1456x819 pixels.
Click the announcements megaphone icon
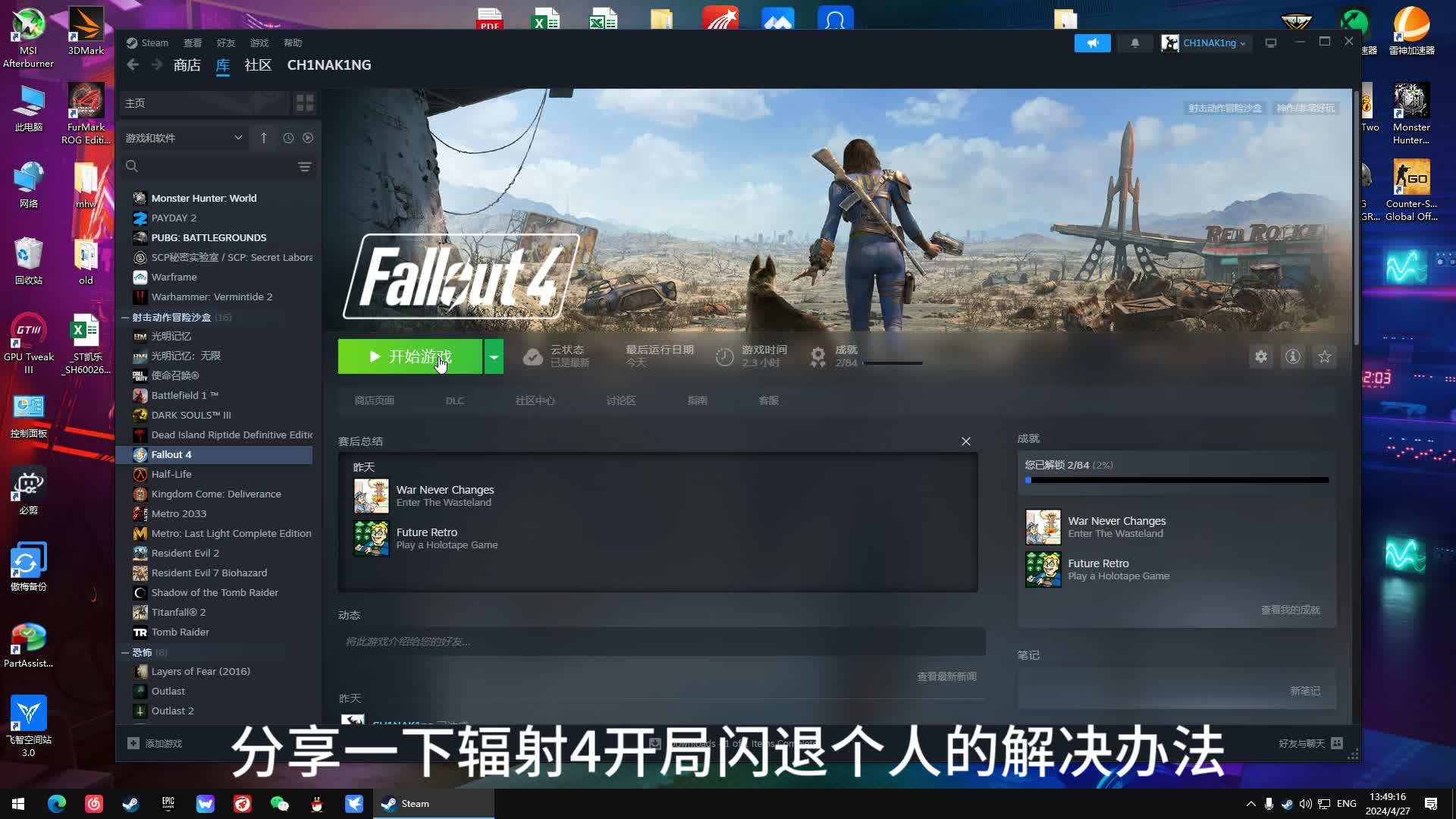[x=1093, y=43]
